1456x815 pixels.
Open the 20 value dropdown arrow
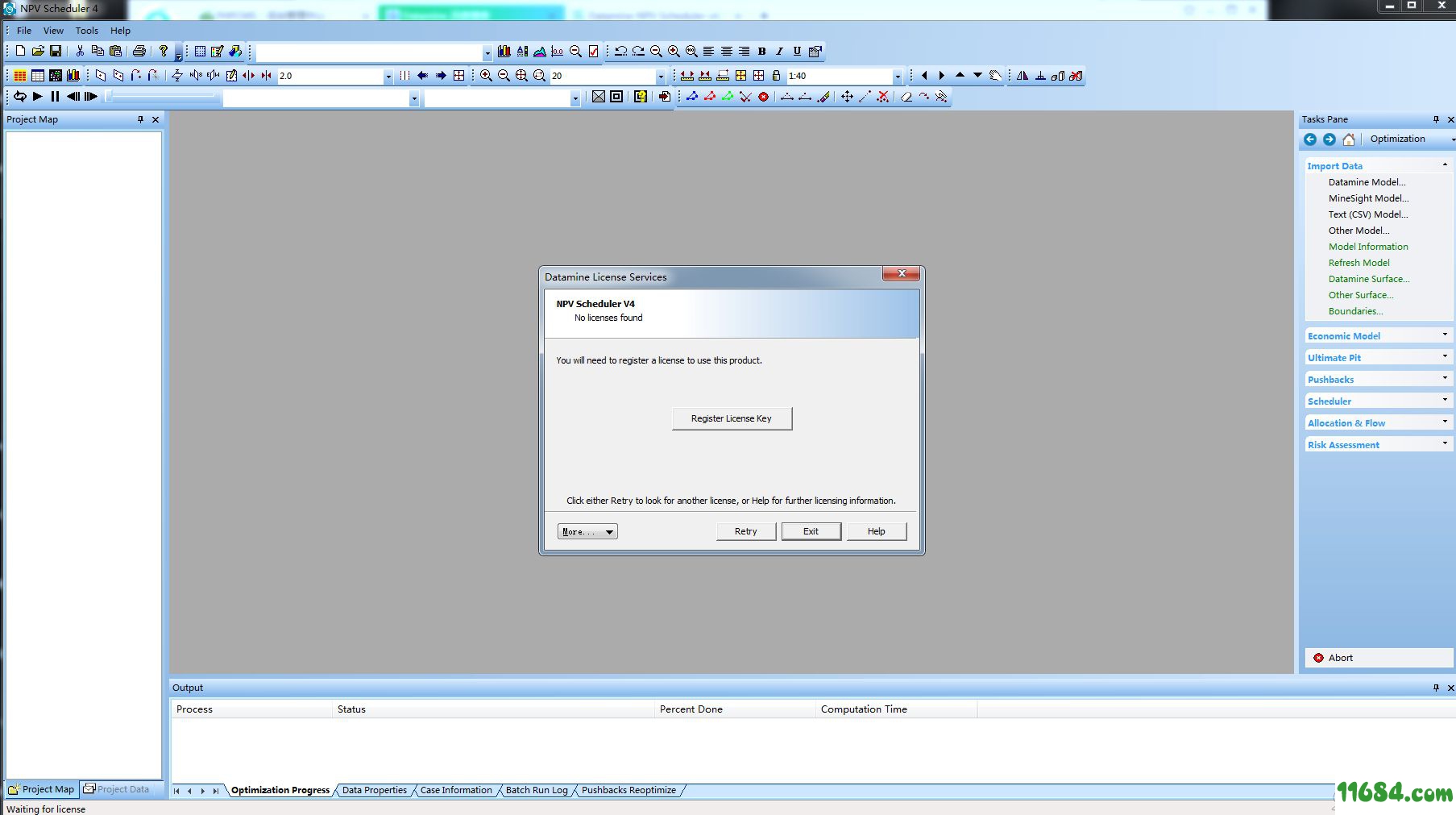tap(661, 76)
